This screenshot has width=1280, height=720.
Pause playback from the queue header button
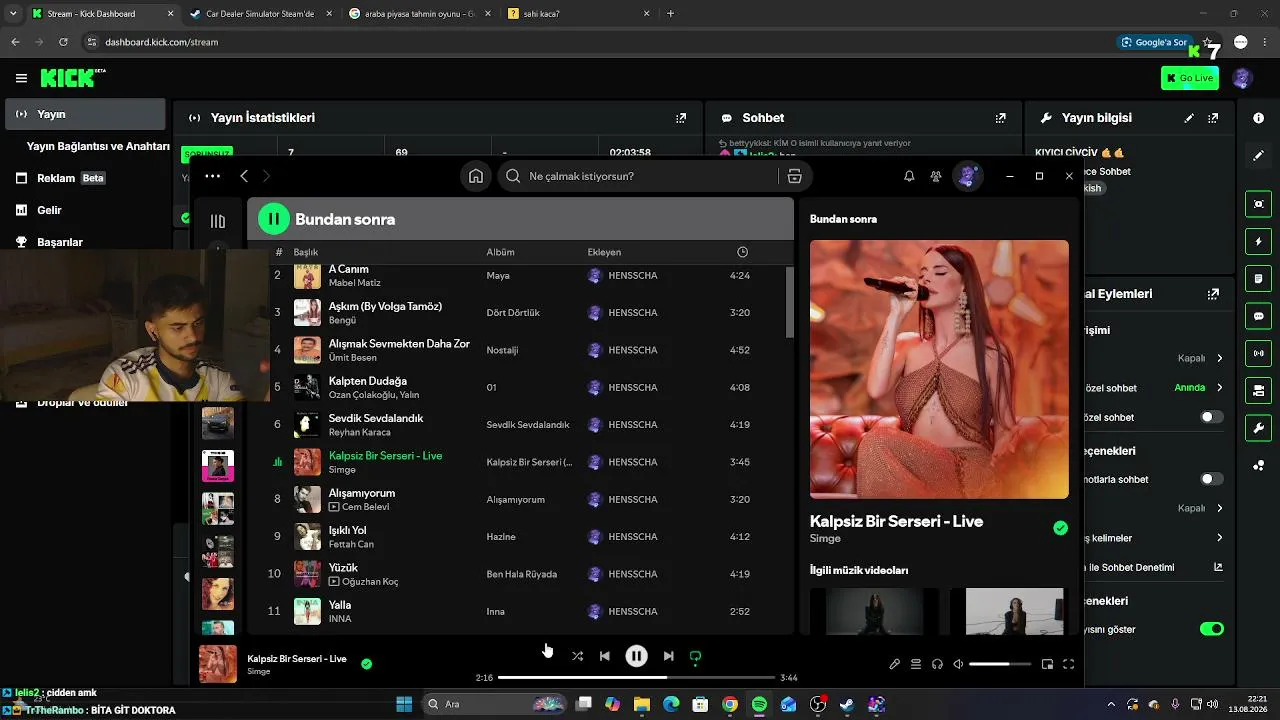click(273, 219)
